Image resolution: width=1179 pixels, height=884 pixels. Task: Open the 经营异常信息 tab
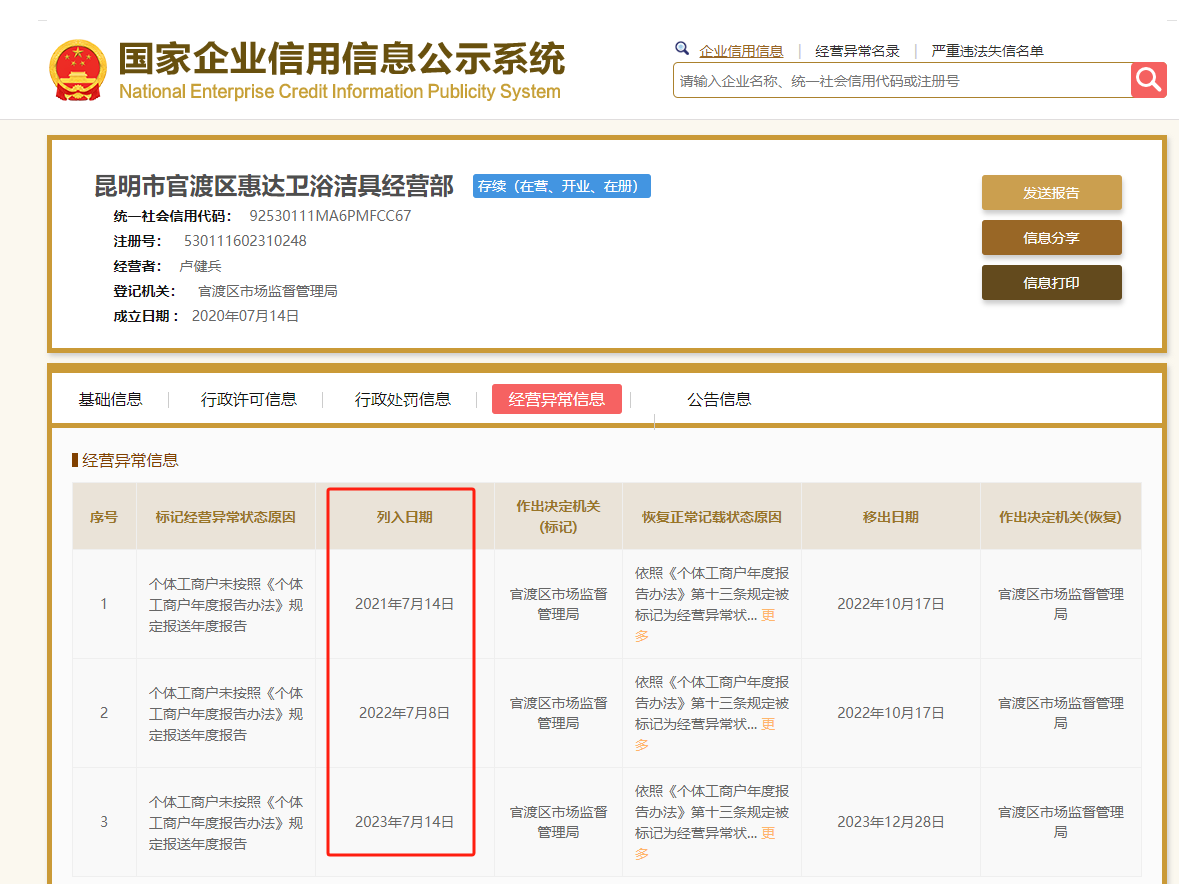pyautogui.click(x=556, y=399)
